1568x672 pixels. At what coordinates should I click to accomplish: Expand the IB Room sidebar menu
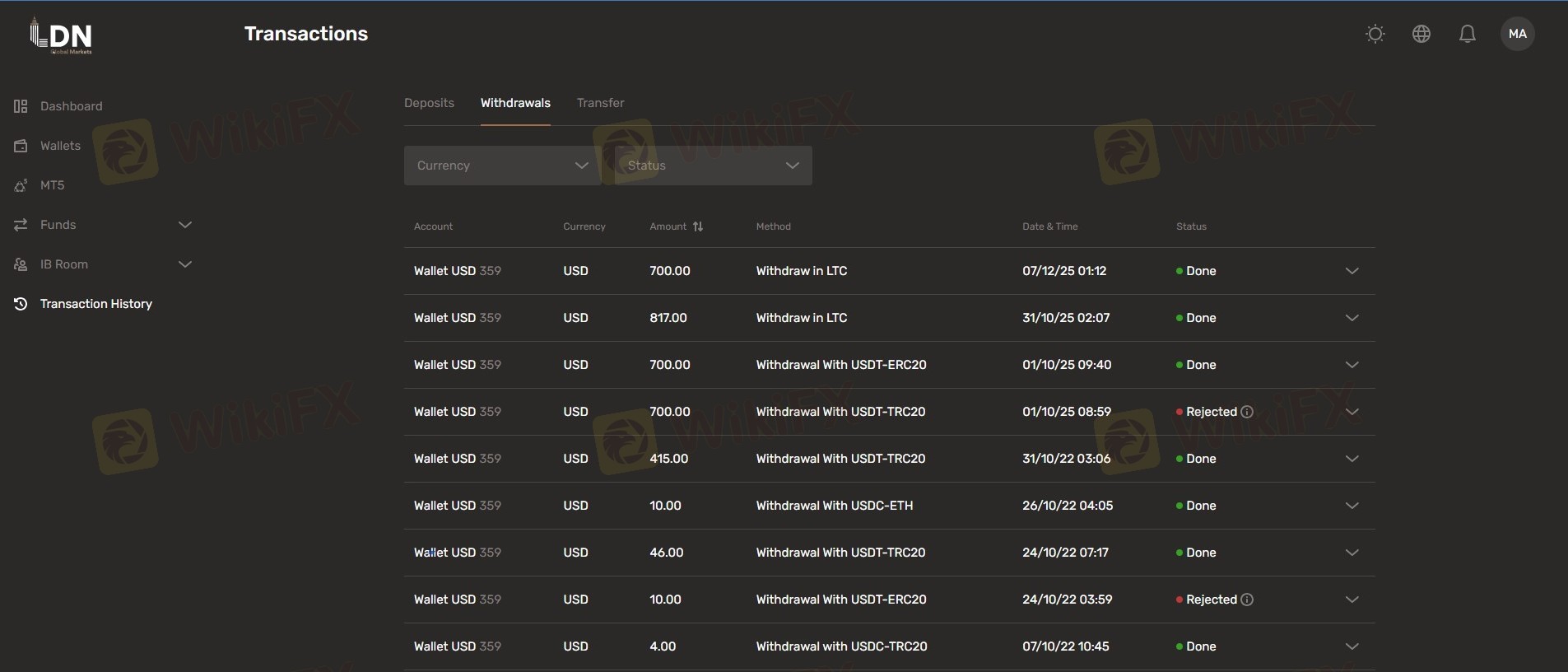click(103, 264)
